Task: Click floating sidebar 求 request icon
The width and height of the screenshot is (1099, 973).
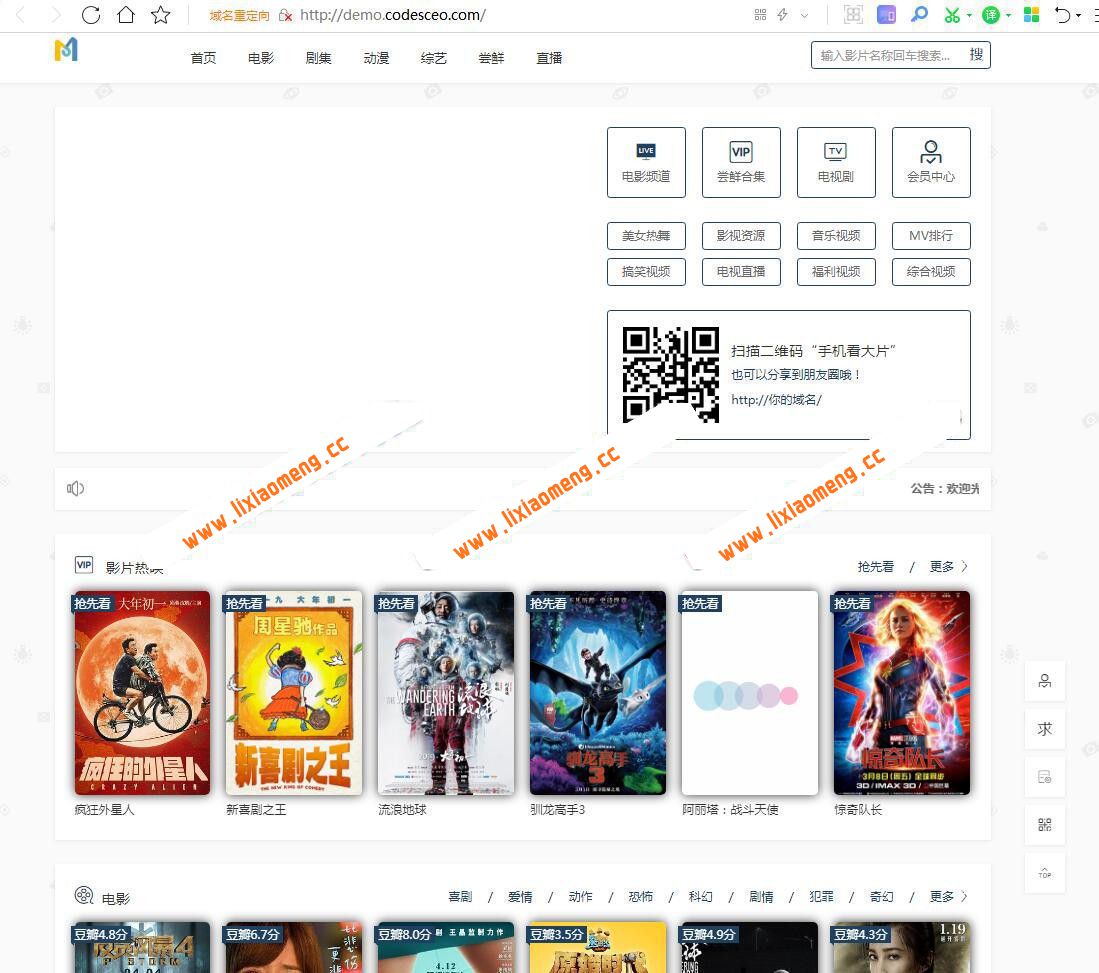Action: tap(1045, 729)
